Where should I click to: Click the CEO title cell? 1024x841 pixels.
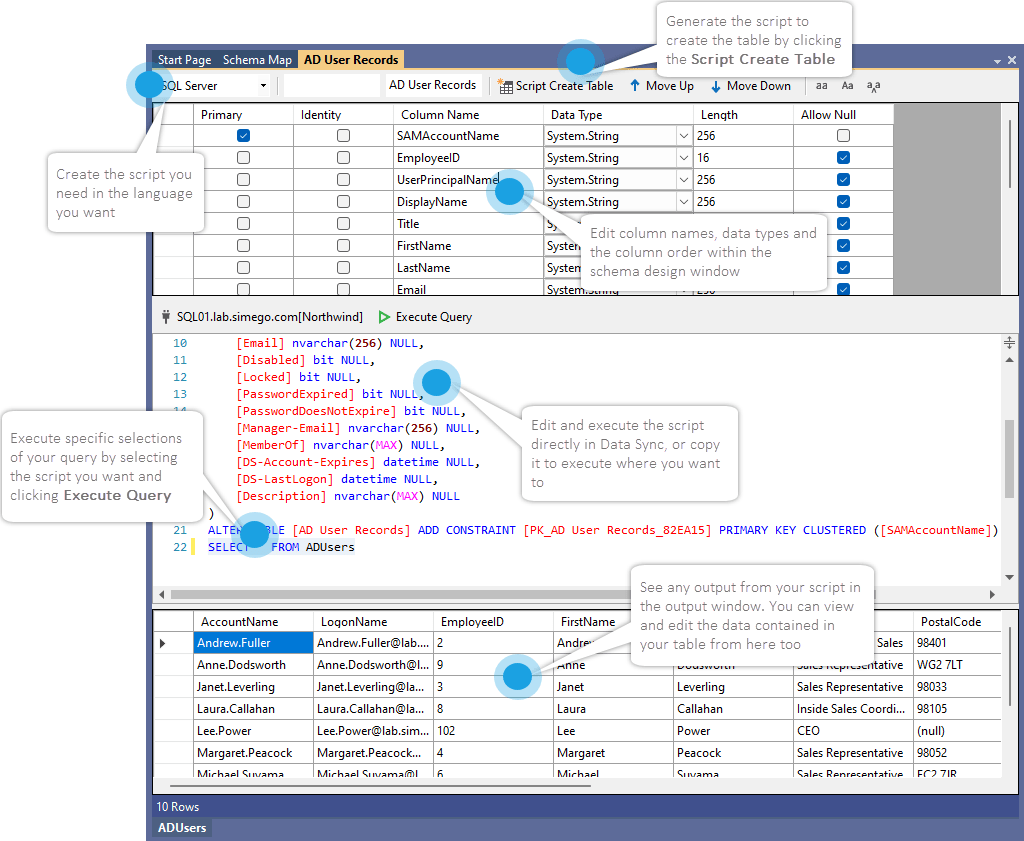(853, 731)
